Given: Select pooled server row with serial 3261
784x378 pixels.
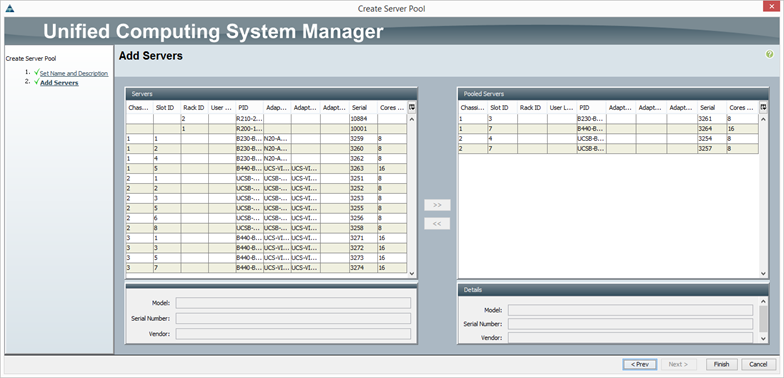Looking at the screenshot, I should click(608, 119).
